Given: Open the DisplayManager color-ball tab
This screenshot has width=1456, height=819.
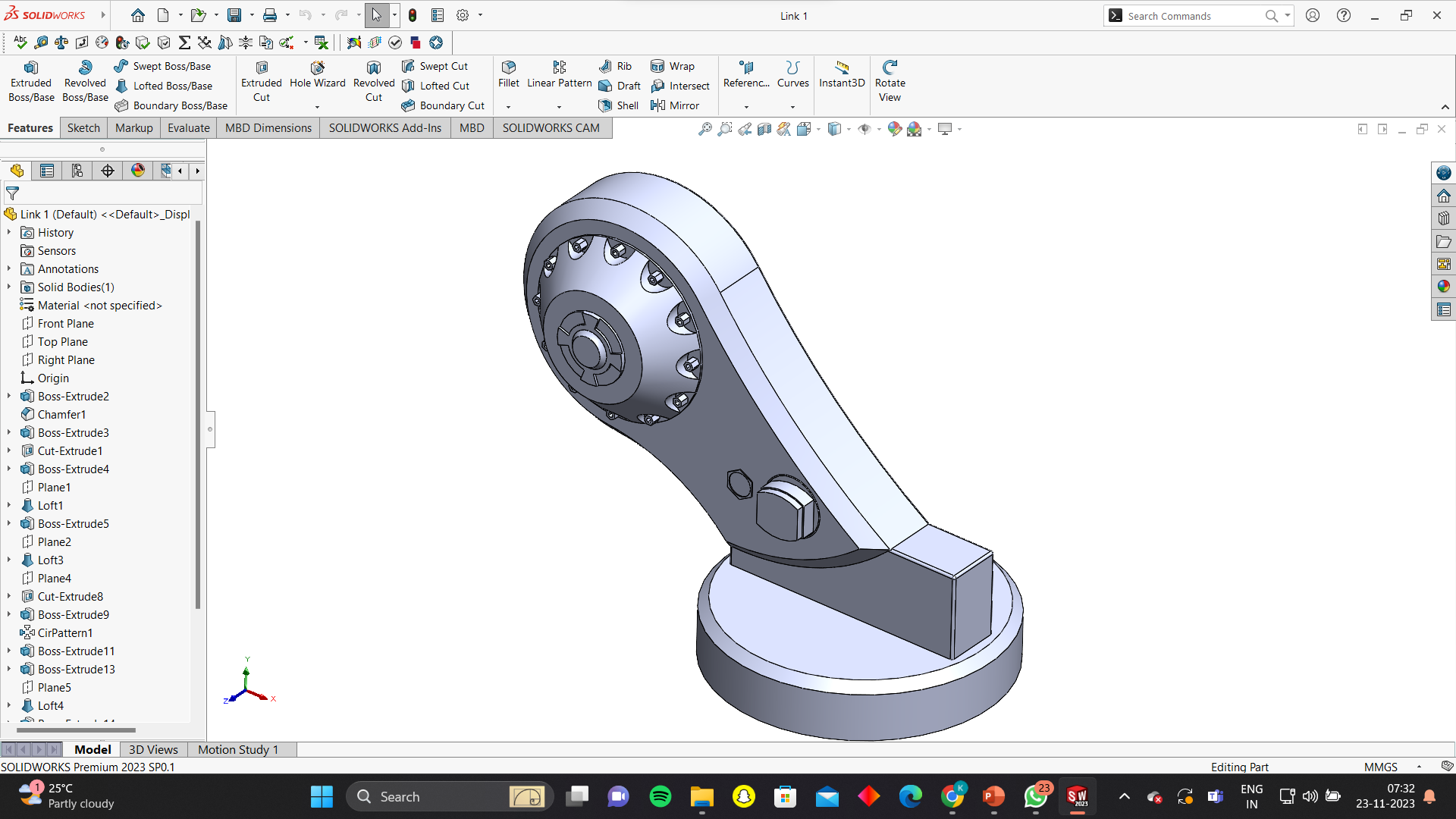Looking at the screenshot, I should [137, 171].
